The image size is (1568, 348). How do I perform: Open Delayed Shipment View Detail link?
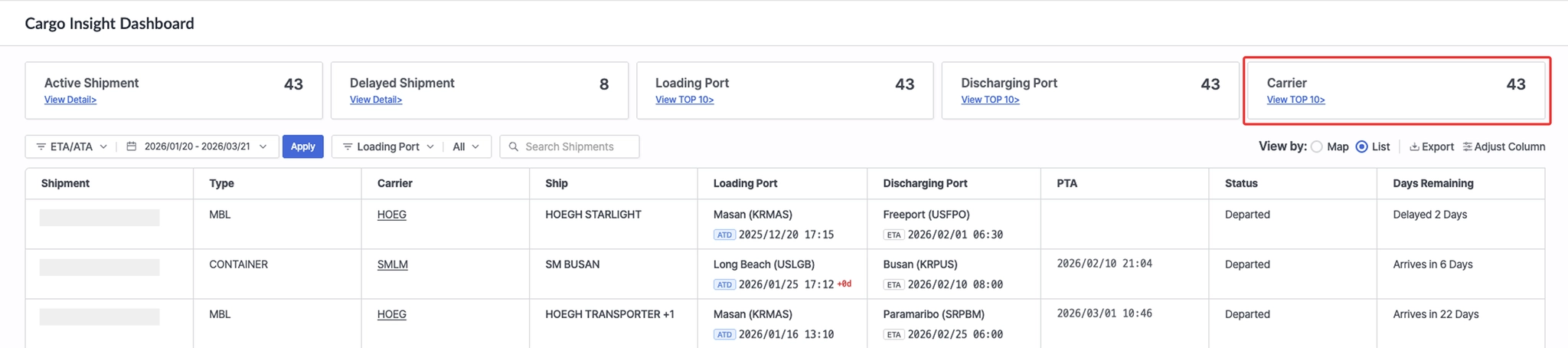376,100
